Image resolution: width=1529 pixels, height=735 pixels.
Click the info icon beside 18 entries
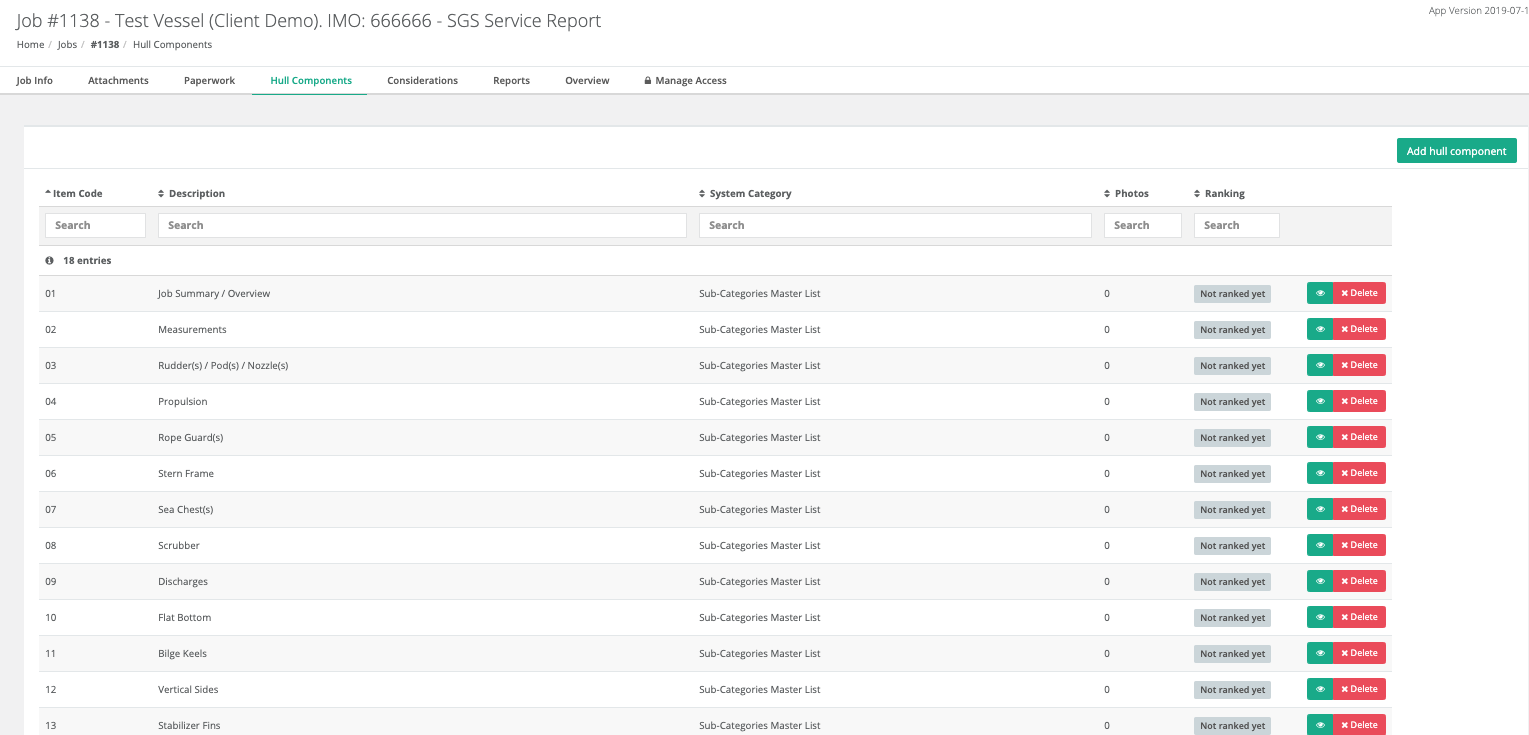pos(49,261)
